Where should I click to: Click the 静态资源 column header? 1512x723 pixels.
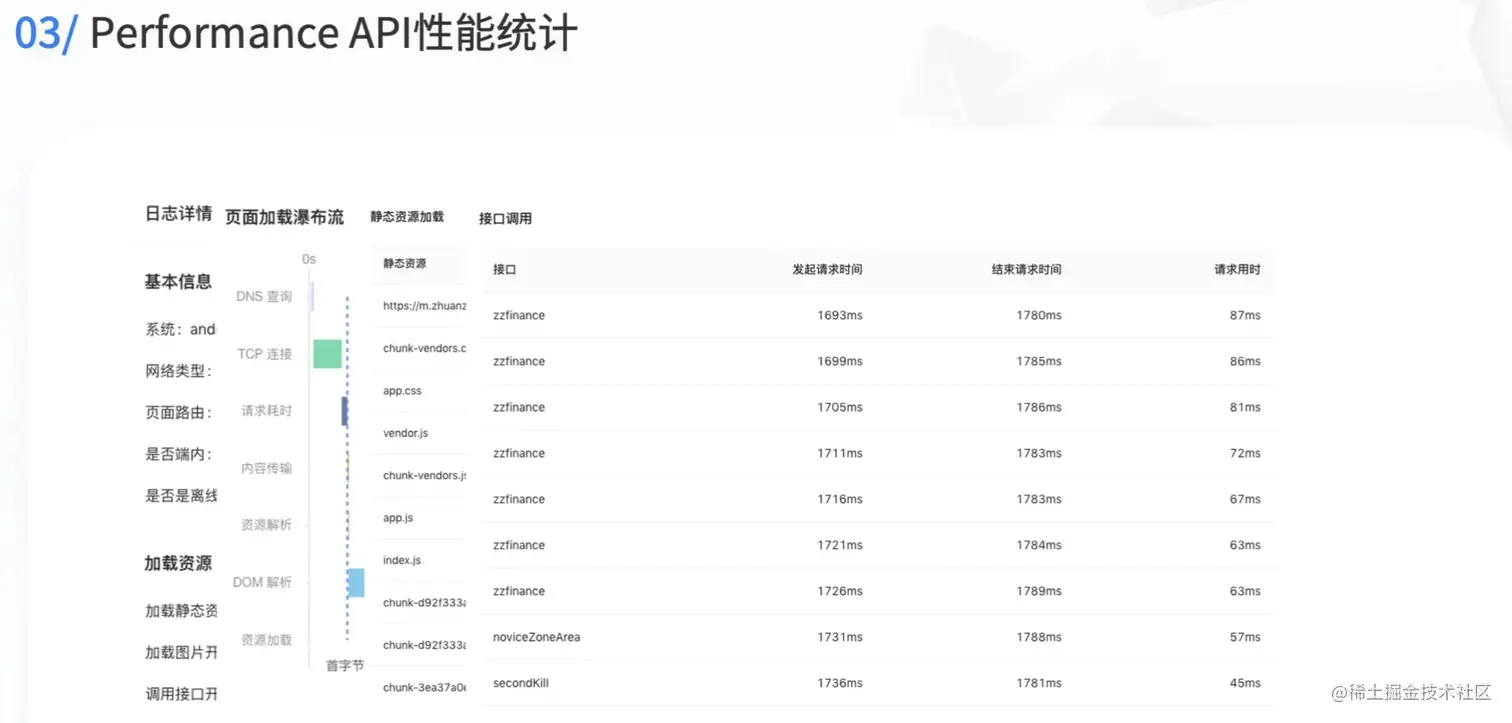pos(404,264)
